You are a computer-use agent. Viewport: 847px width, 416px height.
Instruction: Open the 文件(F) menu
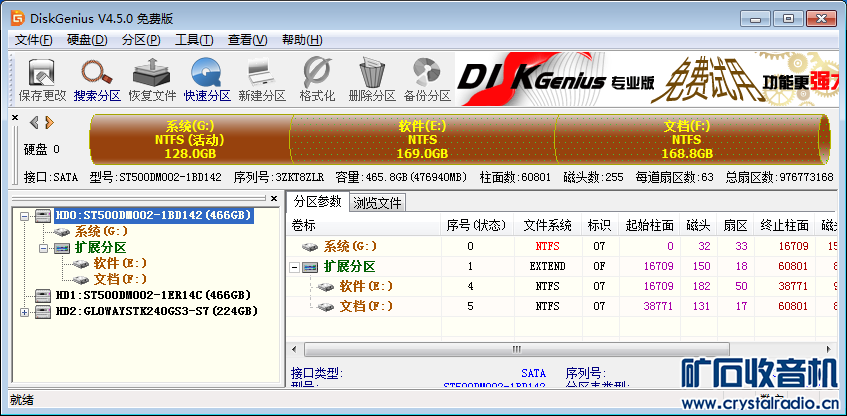pos(33,40)
